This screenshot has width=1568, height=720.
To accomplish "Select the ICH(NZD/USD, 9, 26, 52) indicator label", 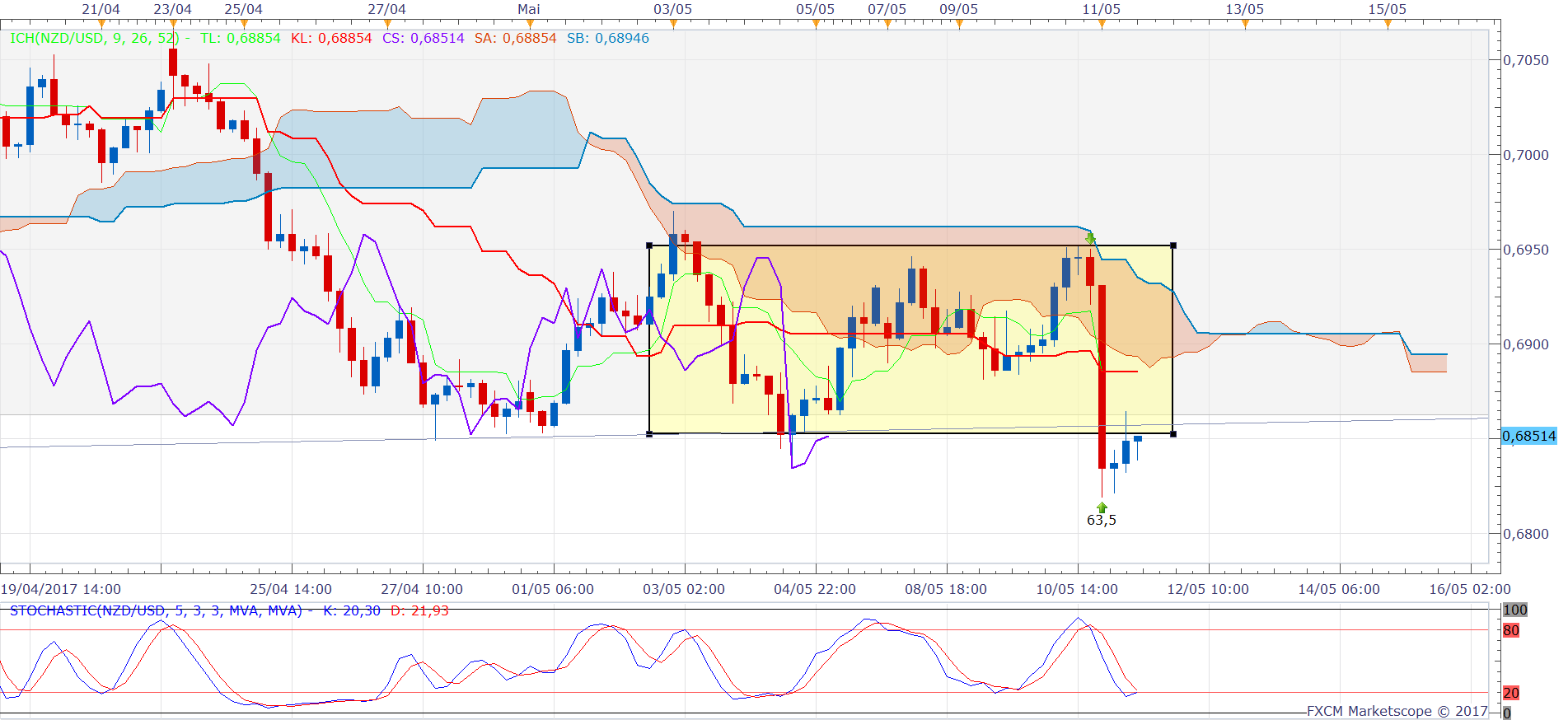I will pos(95,38).
